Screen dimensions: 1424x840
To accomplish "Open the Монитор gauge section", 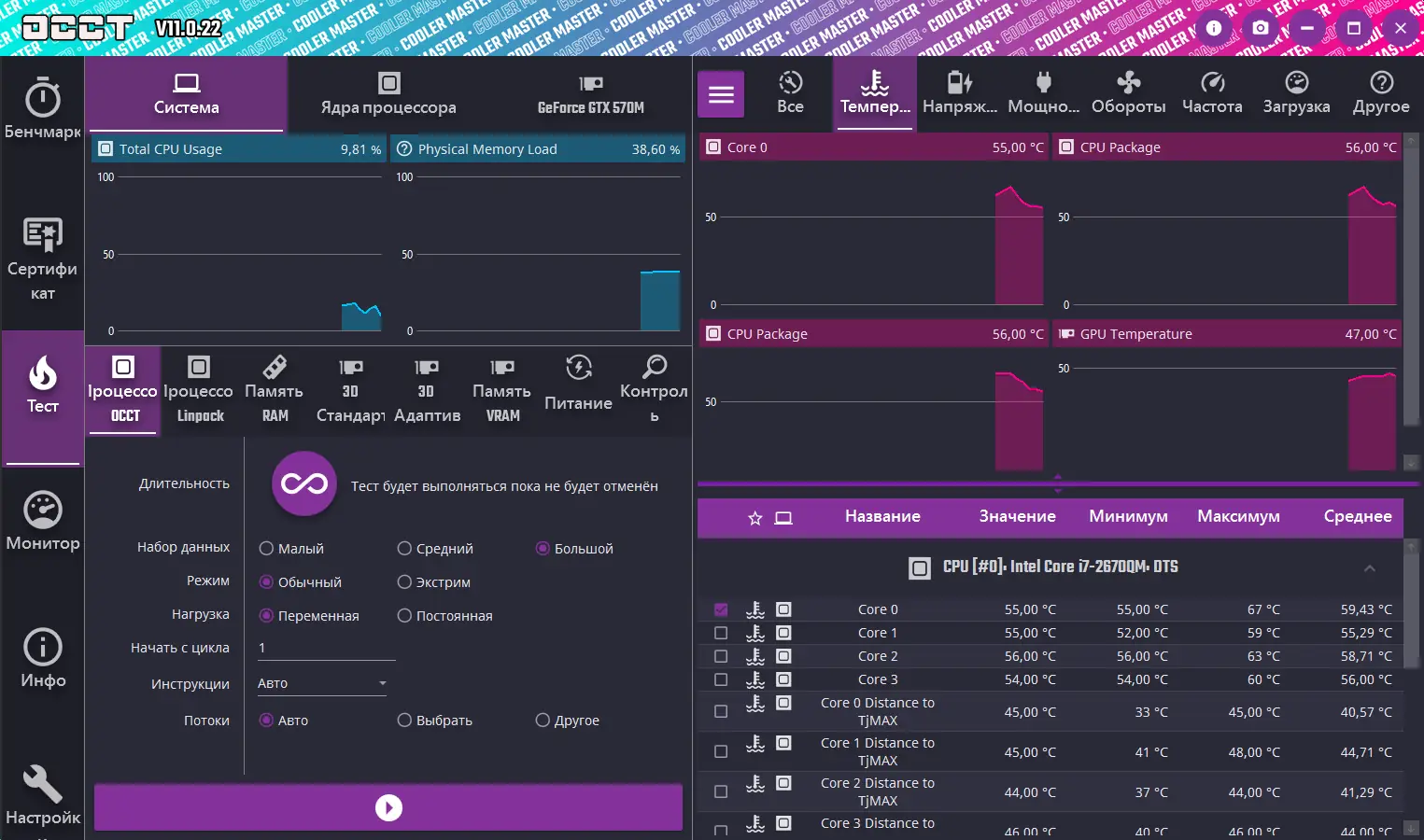I will 42,521.
